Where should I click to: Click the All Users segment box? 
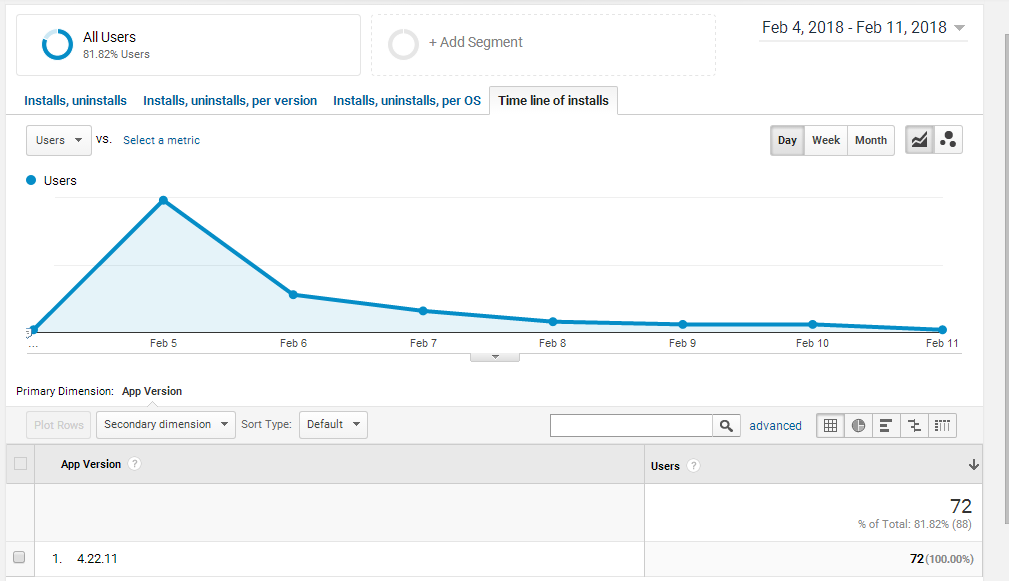(x=189, y=45)
